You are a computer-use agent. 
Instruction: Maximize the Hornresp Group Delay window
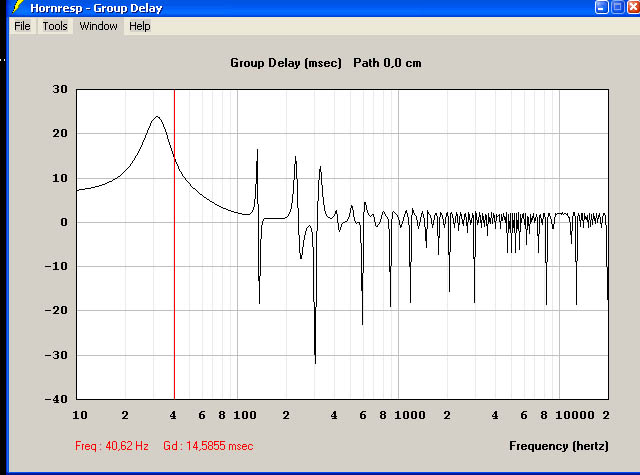tap(618, 7)
